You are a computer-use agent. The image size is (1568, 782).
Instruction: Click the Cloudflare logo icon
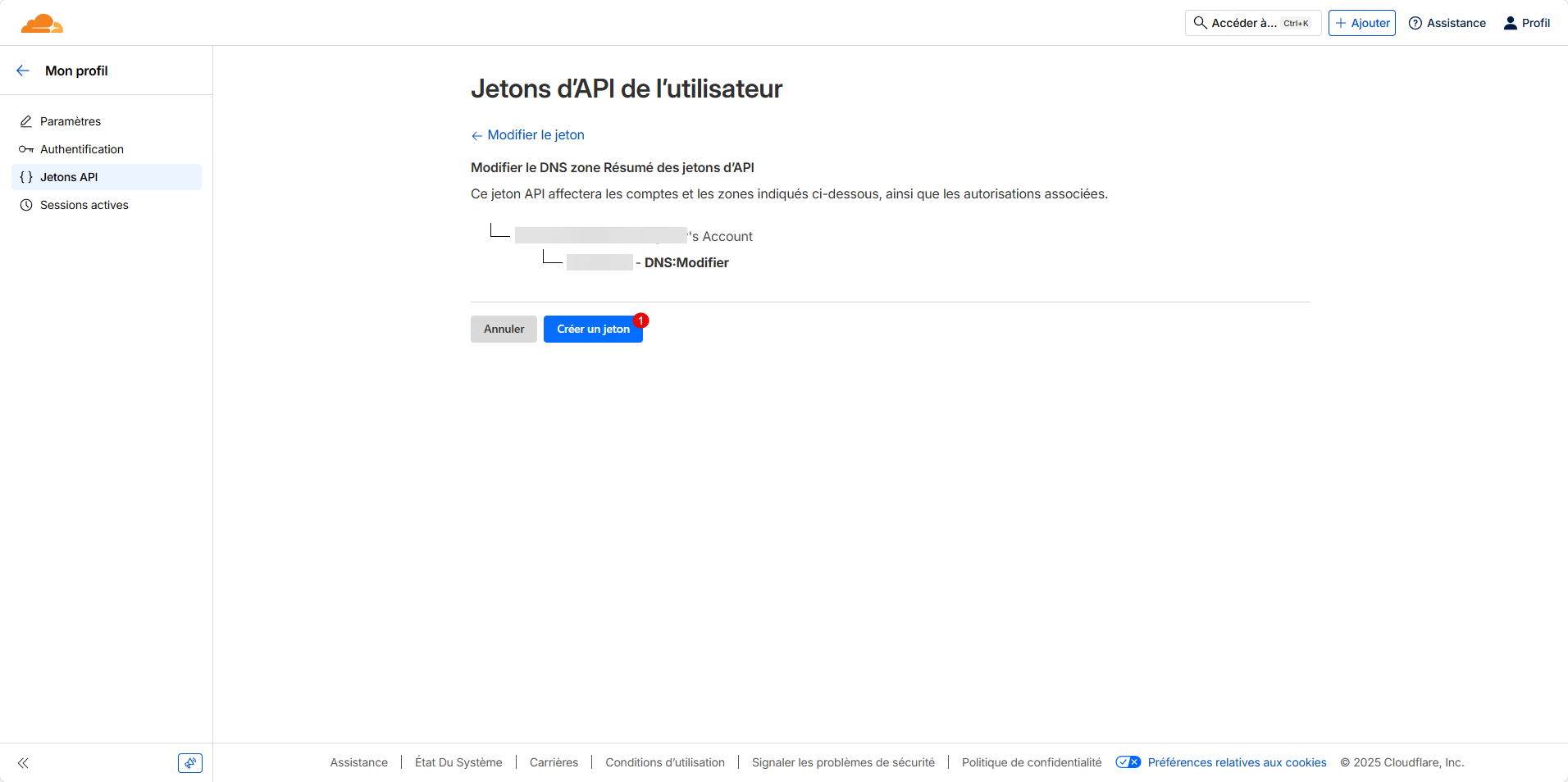42,24
